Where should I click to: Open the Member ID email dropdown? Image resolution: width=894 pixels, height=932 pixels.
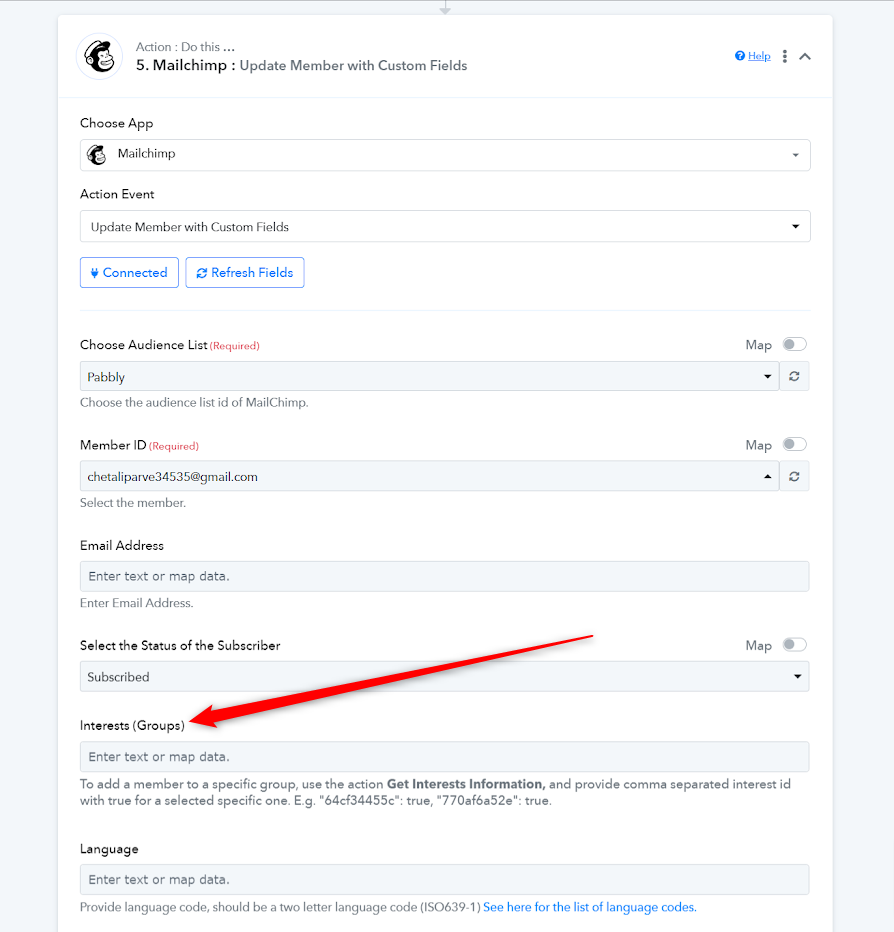click(429, 476)
